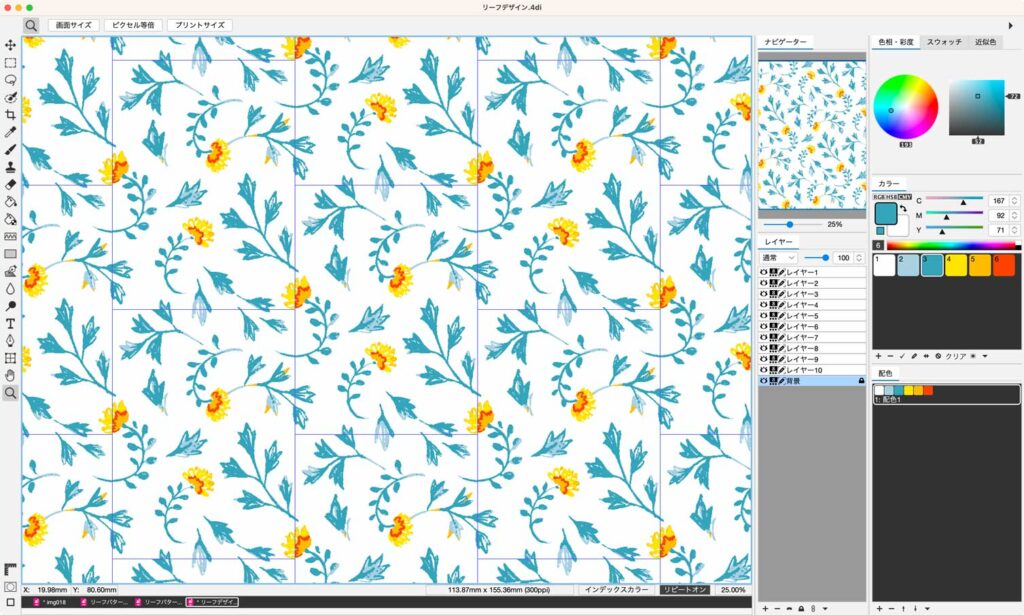Viewport: 1024px width, 615px height.
Task: Click the 画面サイズ button
Action: [73, 25]
